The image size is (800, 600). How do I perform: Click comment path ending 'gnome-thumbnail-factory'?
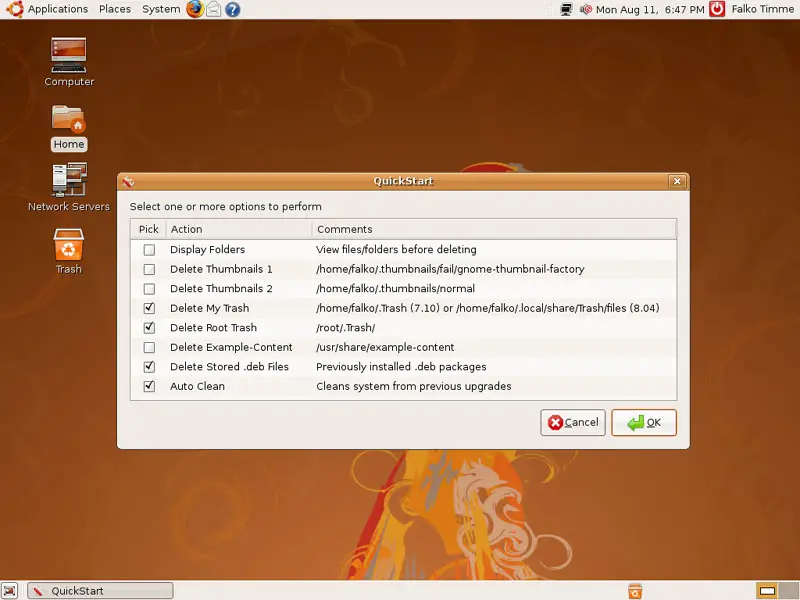(x=451, y=269)
